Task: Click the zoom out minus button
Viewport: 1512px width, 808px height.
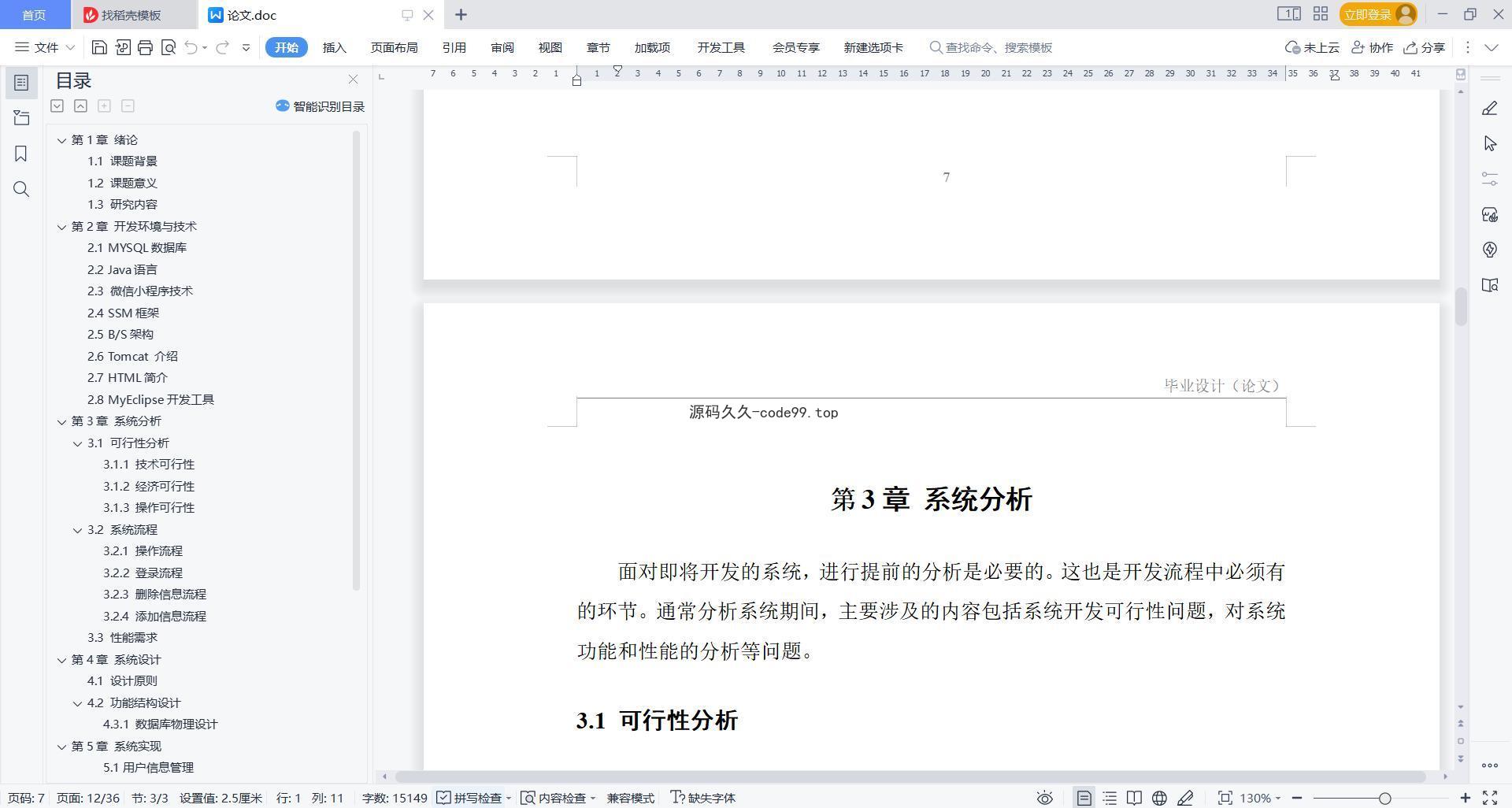Action: 1297,798
